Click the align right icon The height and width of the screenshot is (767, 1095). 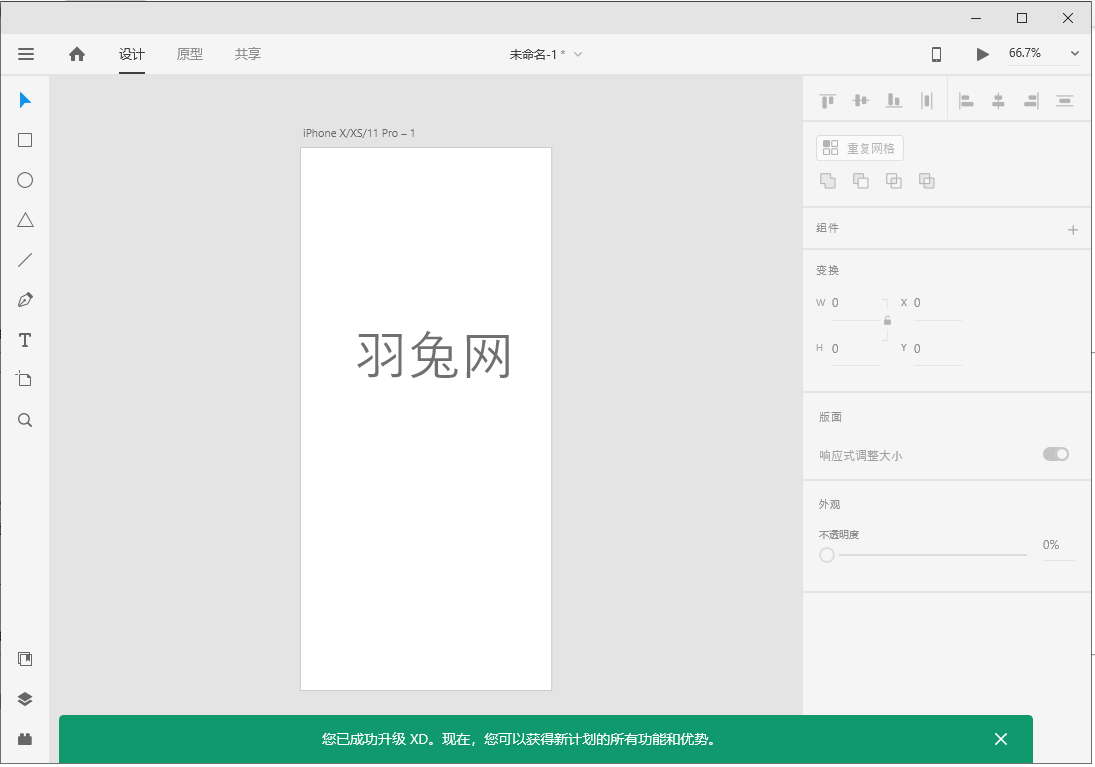pyautogui.click(x=1031, y=101)
